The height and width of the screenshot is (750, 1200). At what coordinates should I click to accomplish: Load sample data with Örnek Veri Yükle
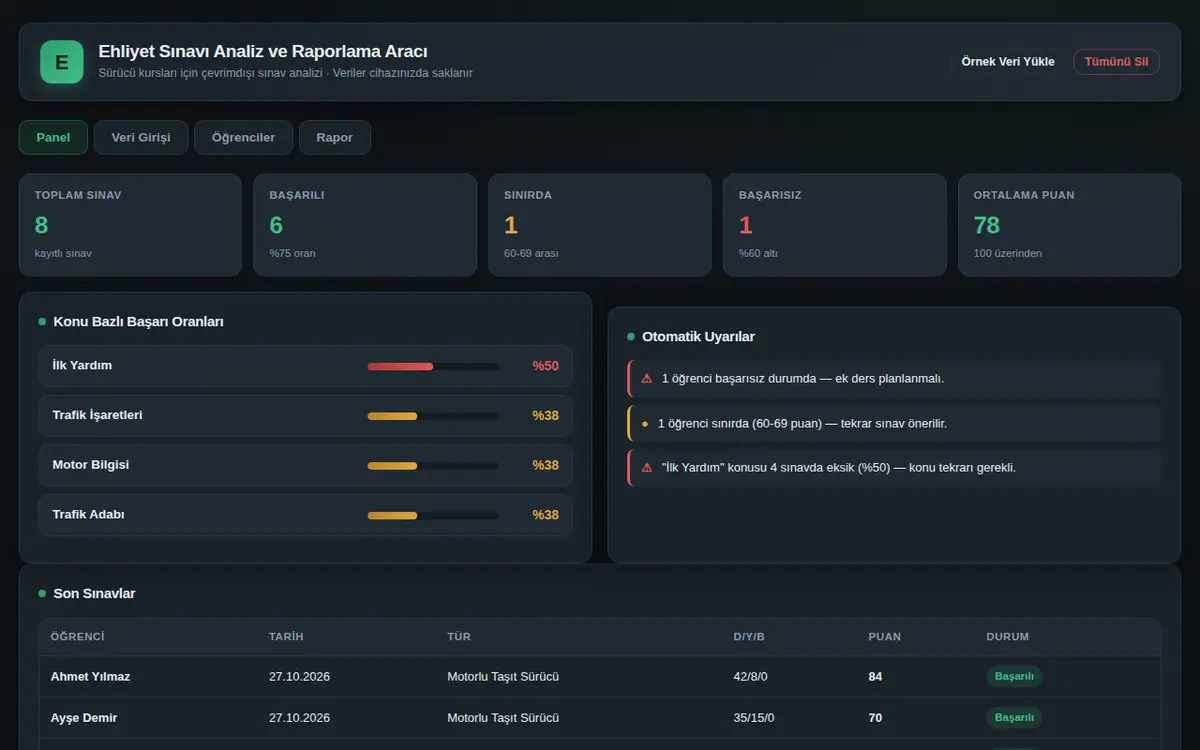[1008, 62]
